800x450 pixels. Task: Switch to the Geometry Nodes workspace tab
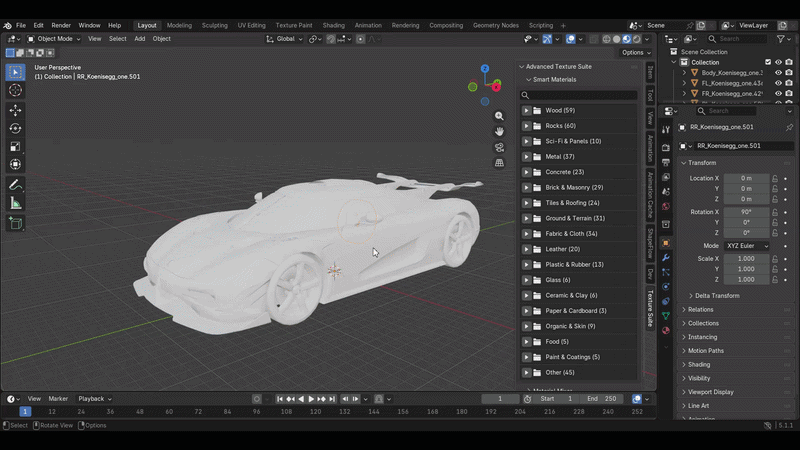(495, 26)
